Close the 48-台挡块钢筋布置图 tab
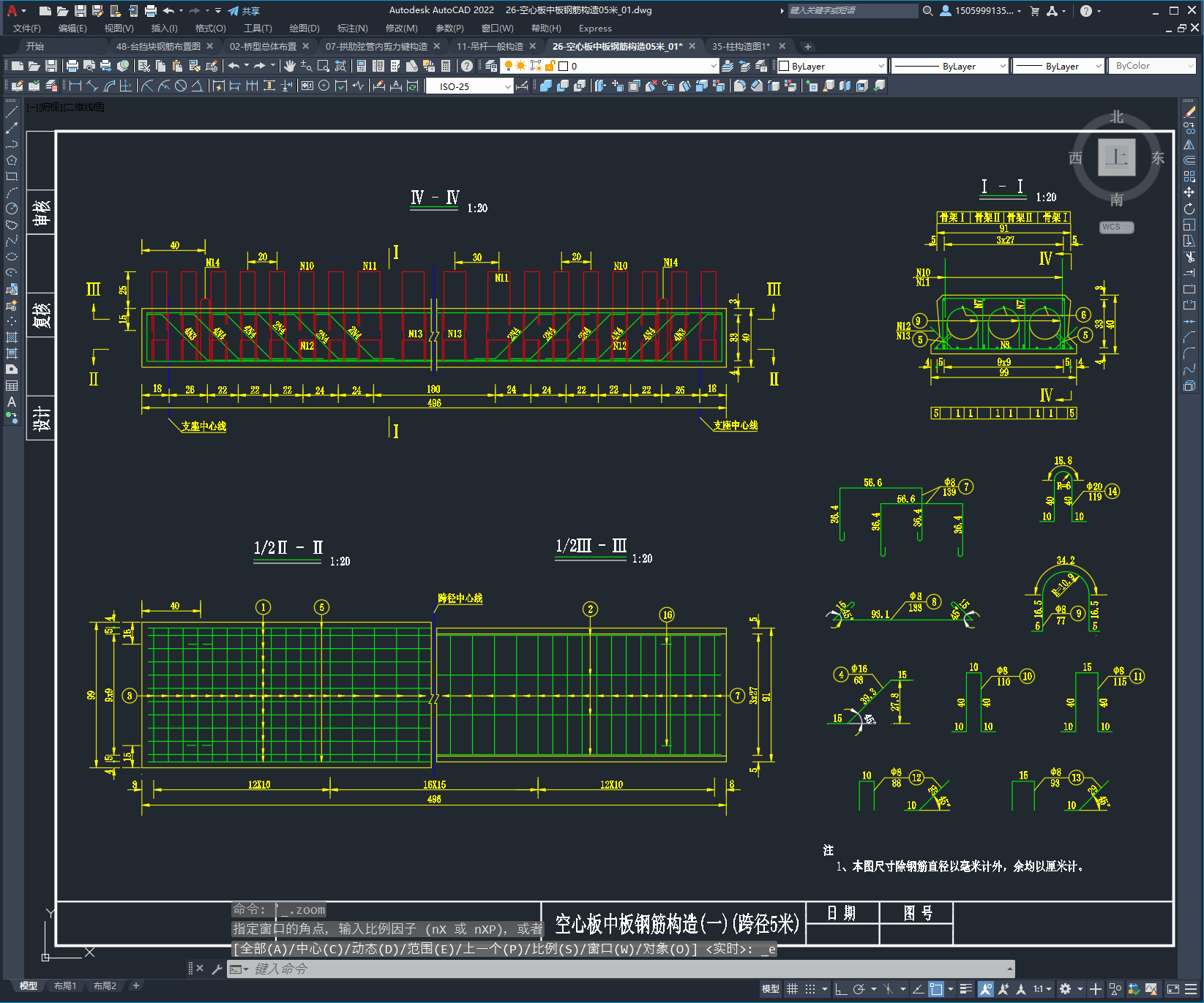The height and width of the screenshot is (1003, 1204). [x=210, y=46]
